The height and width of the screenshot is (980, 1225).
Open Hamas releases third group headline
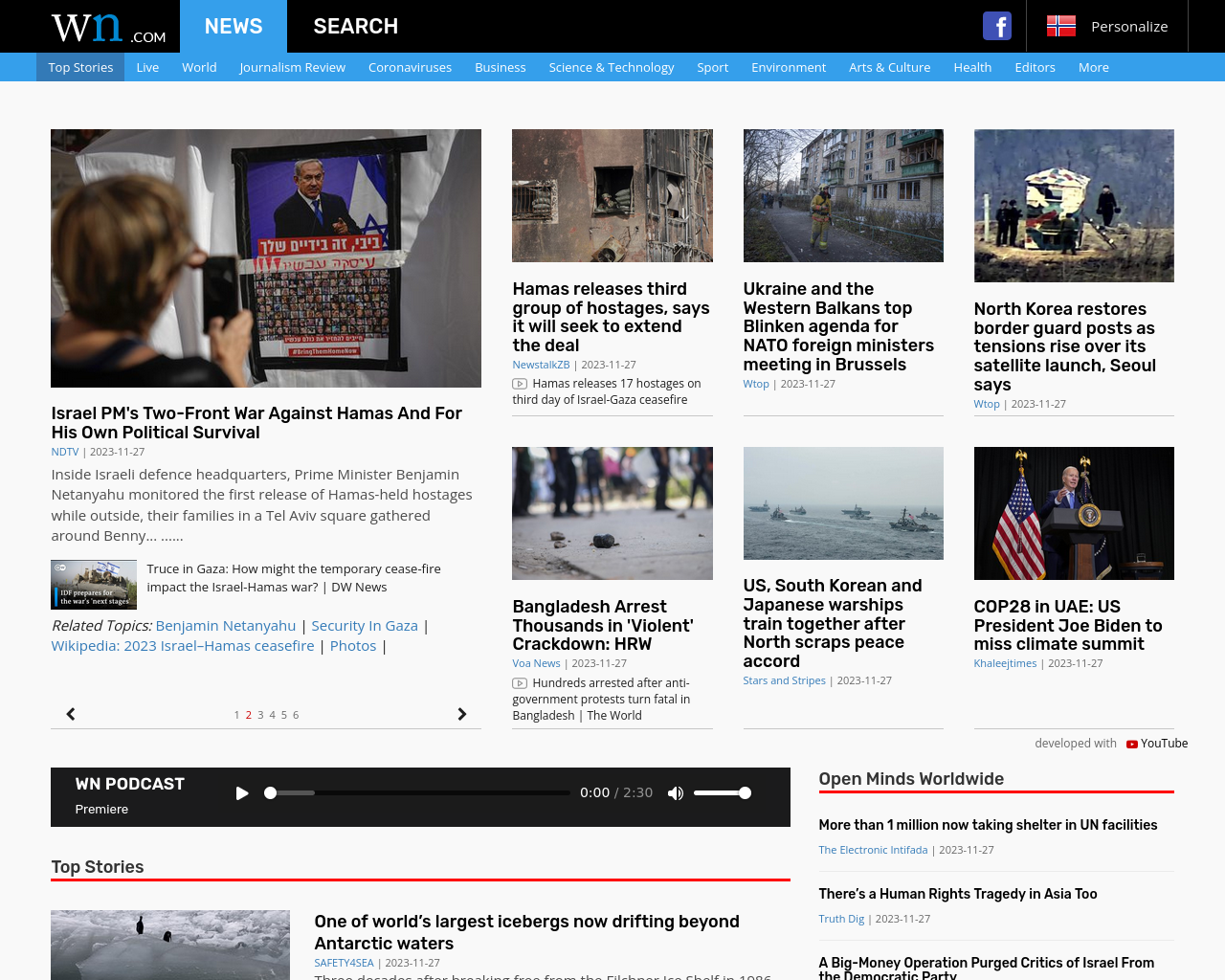[611, 317]
